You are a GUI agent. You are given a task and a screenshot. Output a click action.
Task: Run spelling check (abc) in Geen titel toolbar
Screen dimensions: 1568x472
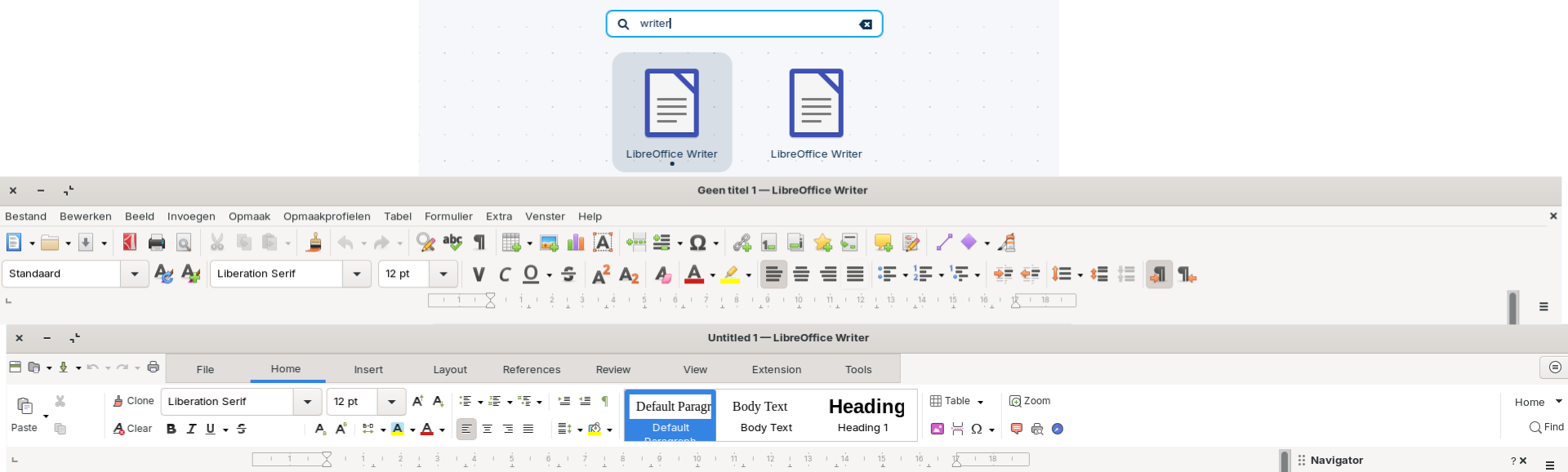pos(452,243)
